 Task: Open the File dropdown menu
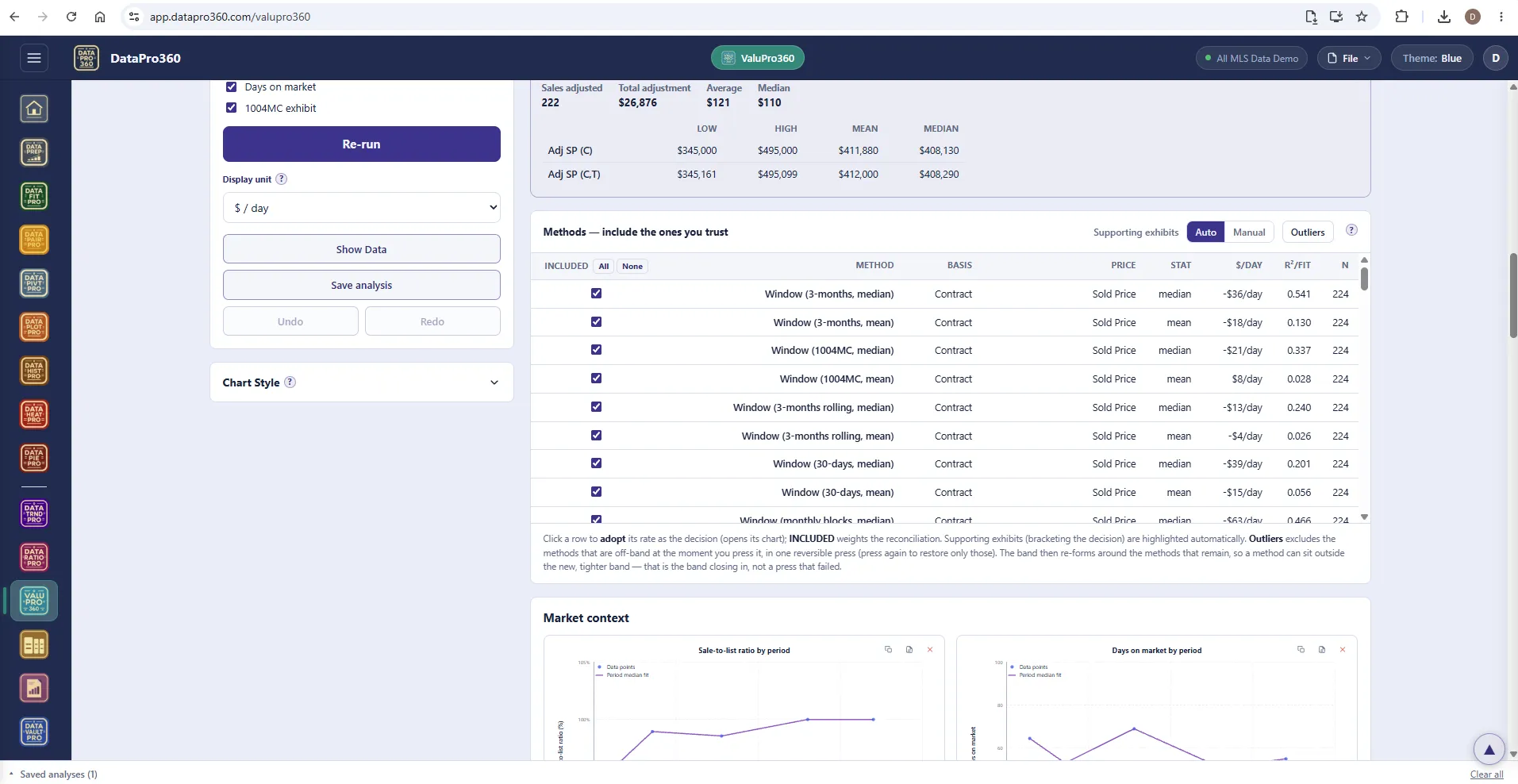pyautogui.click(x=1349, y=58)
